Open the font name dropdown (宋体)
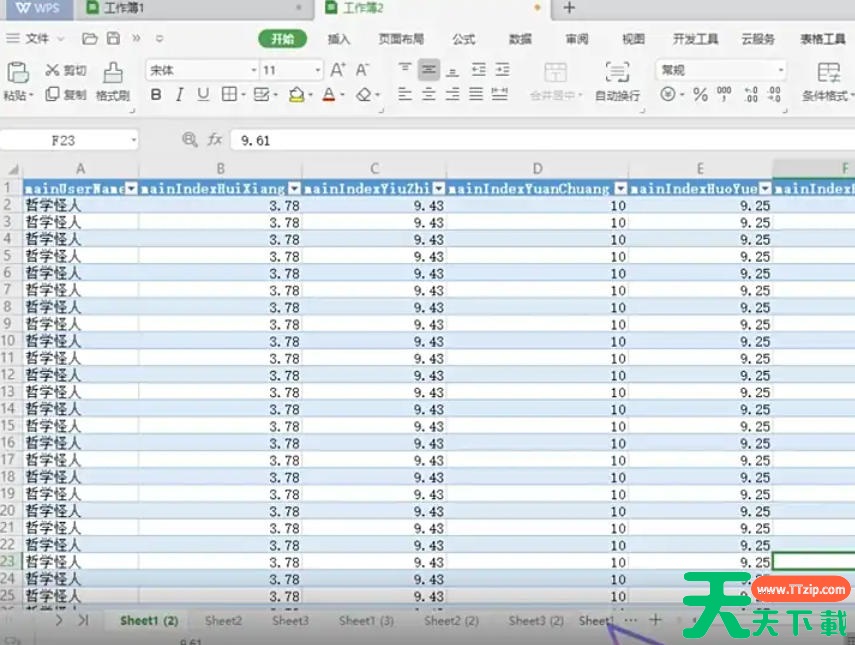Image resolution: width=855 pixels, height=645 pixels. (x=253, y=71)
